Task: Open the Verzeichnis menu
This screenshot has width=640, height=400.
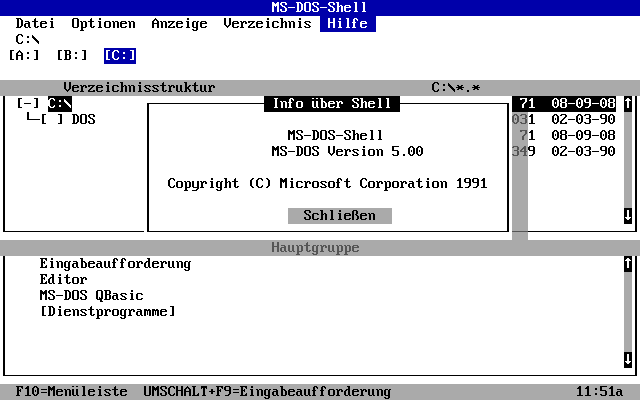Action: 267,23
